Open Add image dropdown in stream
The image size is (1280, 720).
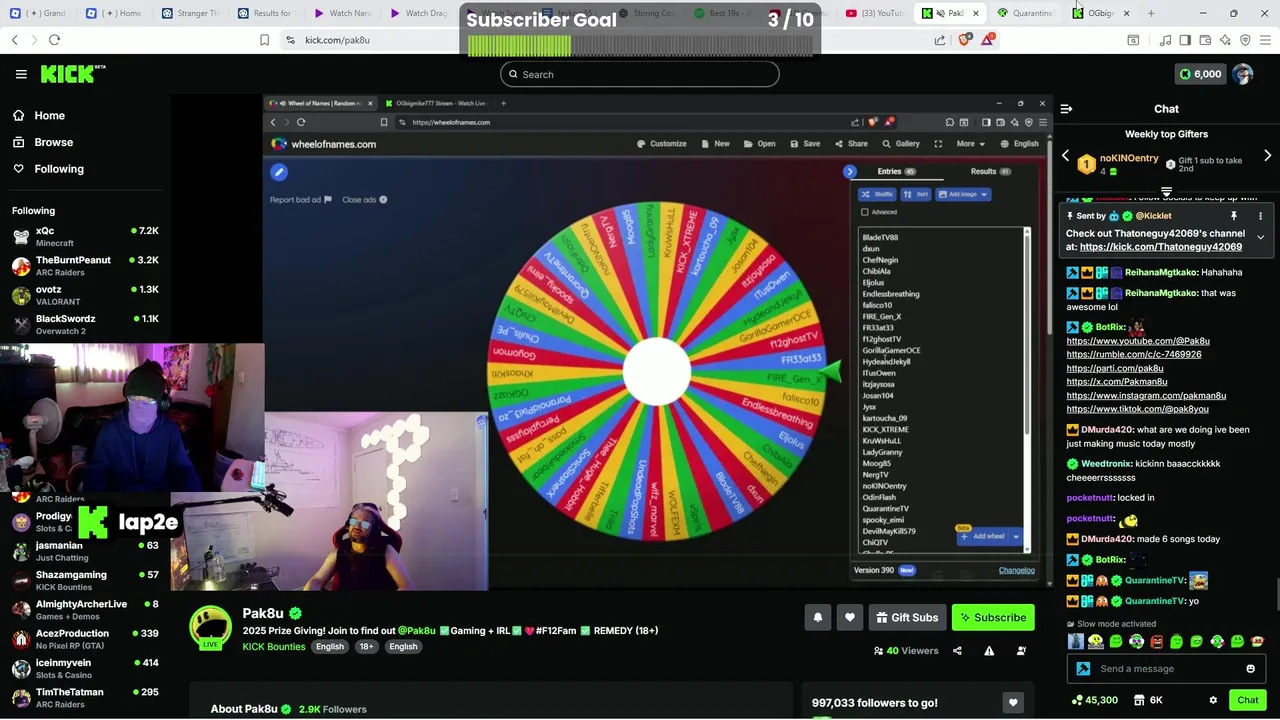[962, 194]
